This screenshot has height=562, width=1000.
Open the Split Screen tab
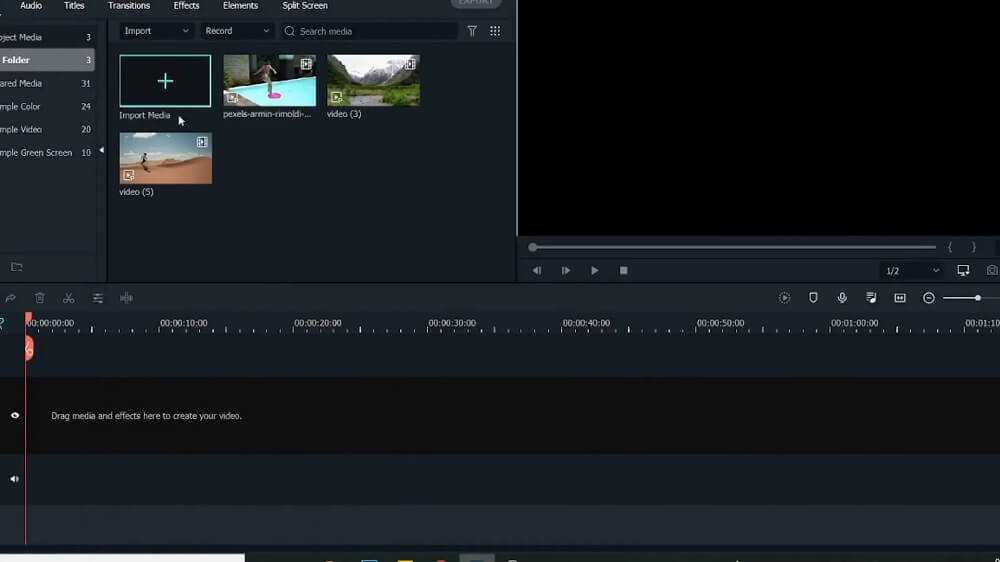click(x=305, y=6)
